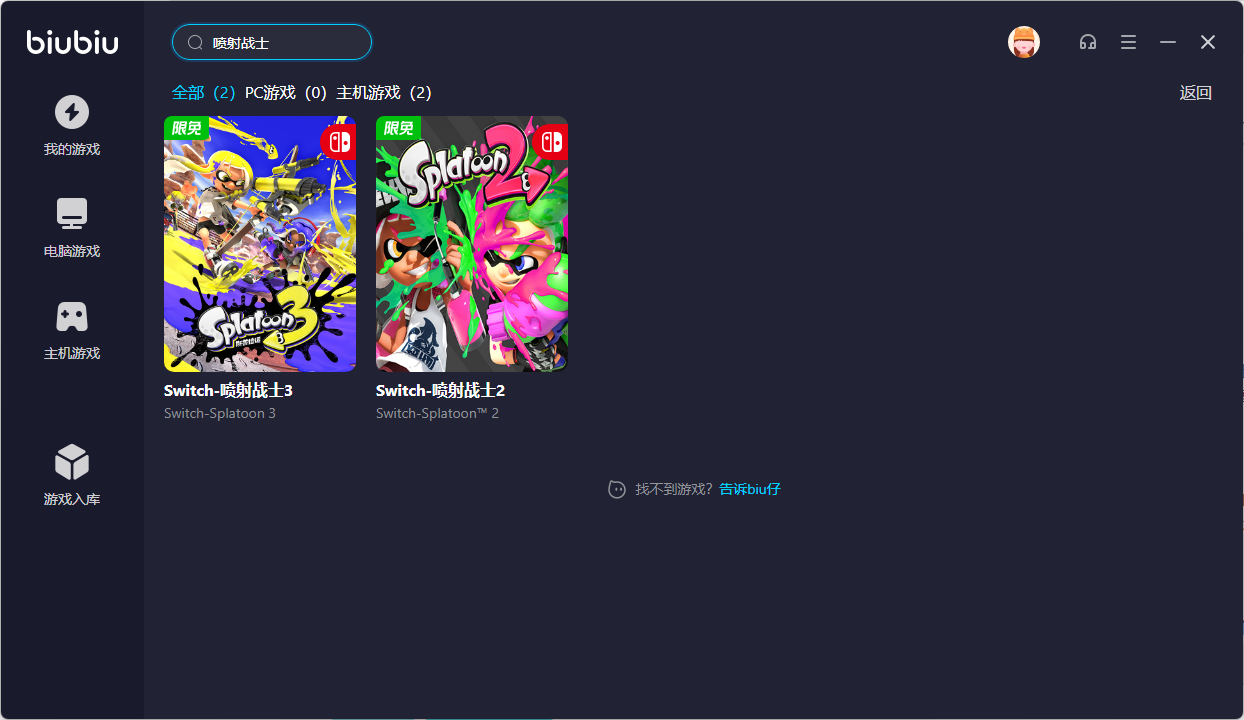The width and height of the screenshot is (1244, 720).
Task: Open the Splatoon 2 cover thumbnail
Action: 472,244
